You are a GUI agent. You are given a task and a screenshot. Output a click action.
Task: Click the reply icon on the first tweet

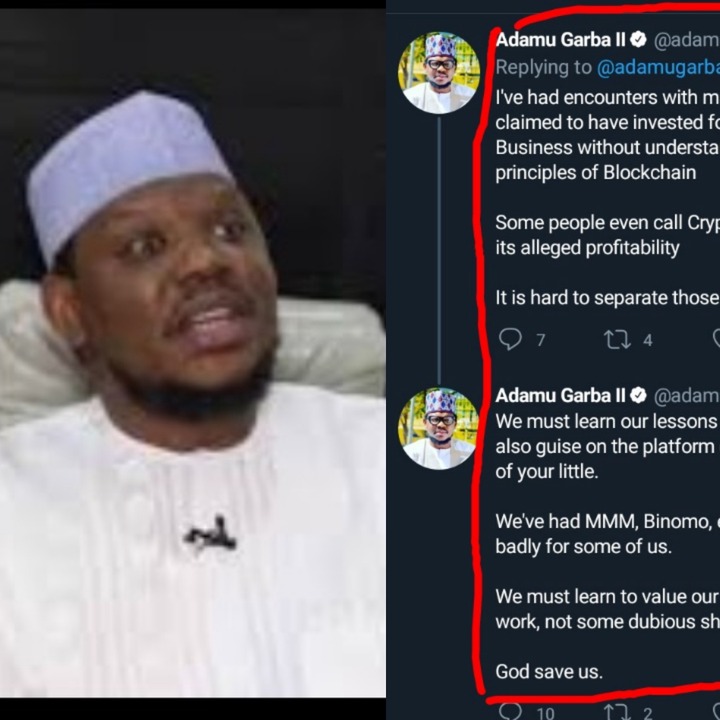coord(511,340)
